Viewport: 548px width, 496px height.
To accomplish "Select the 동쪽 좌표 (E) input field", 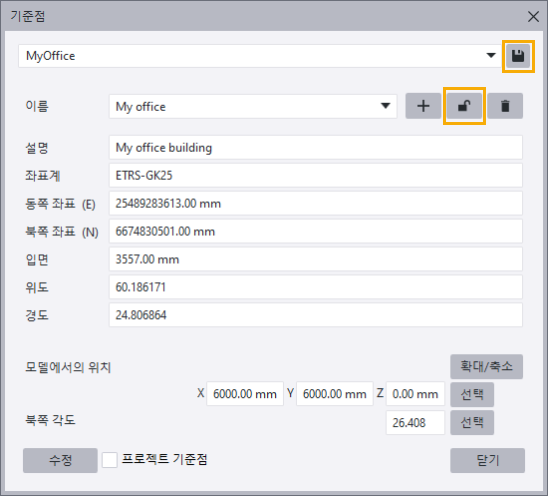I will (316, 203).
